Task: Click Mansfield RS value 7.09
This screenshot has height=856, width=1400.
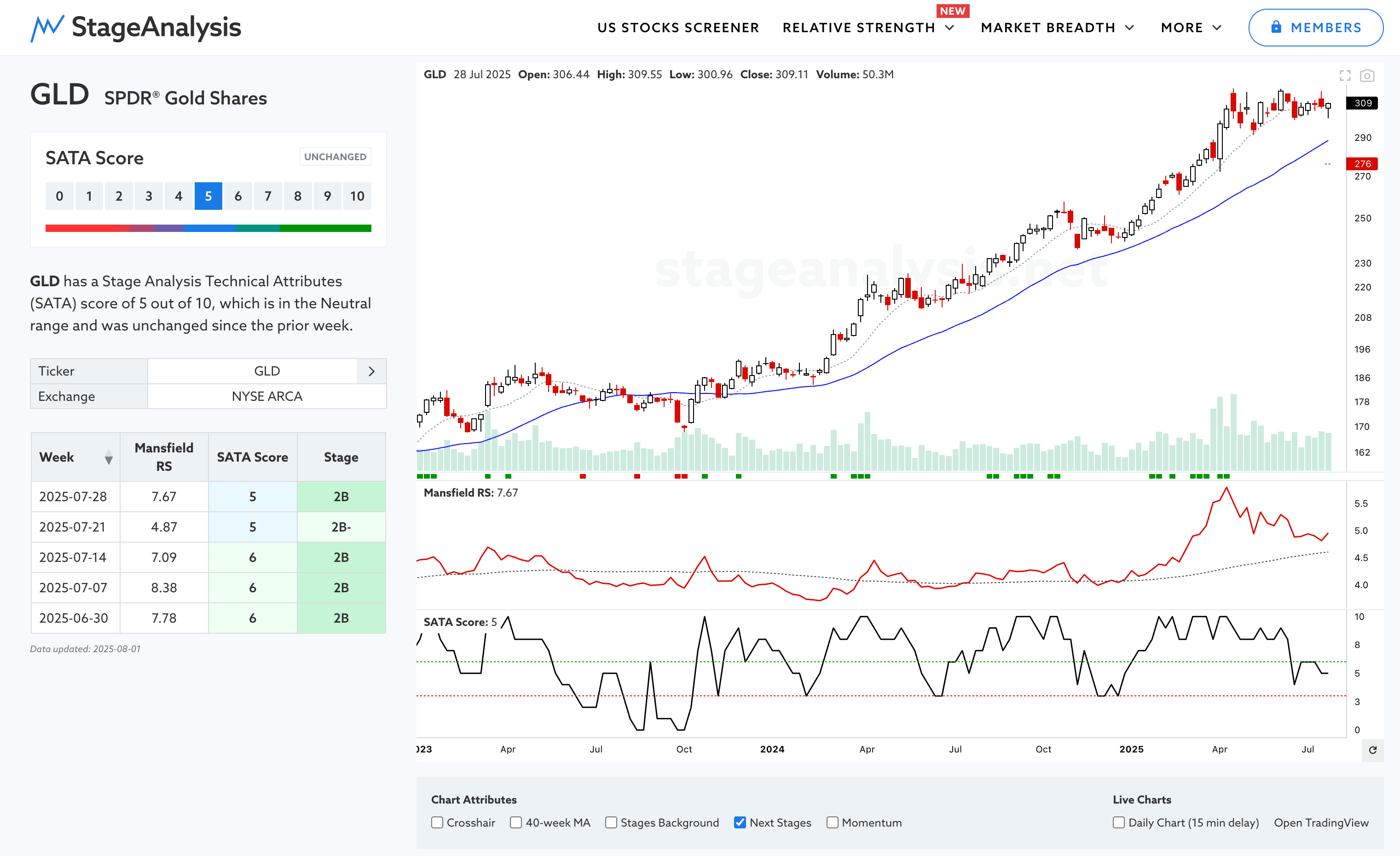Action: [164, 557]
